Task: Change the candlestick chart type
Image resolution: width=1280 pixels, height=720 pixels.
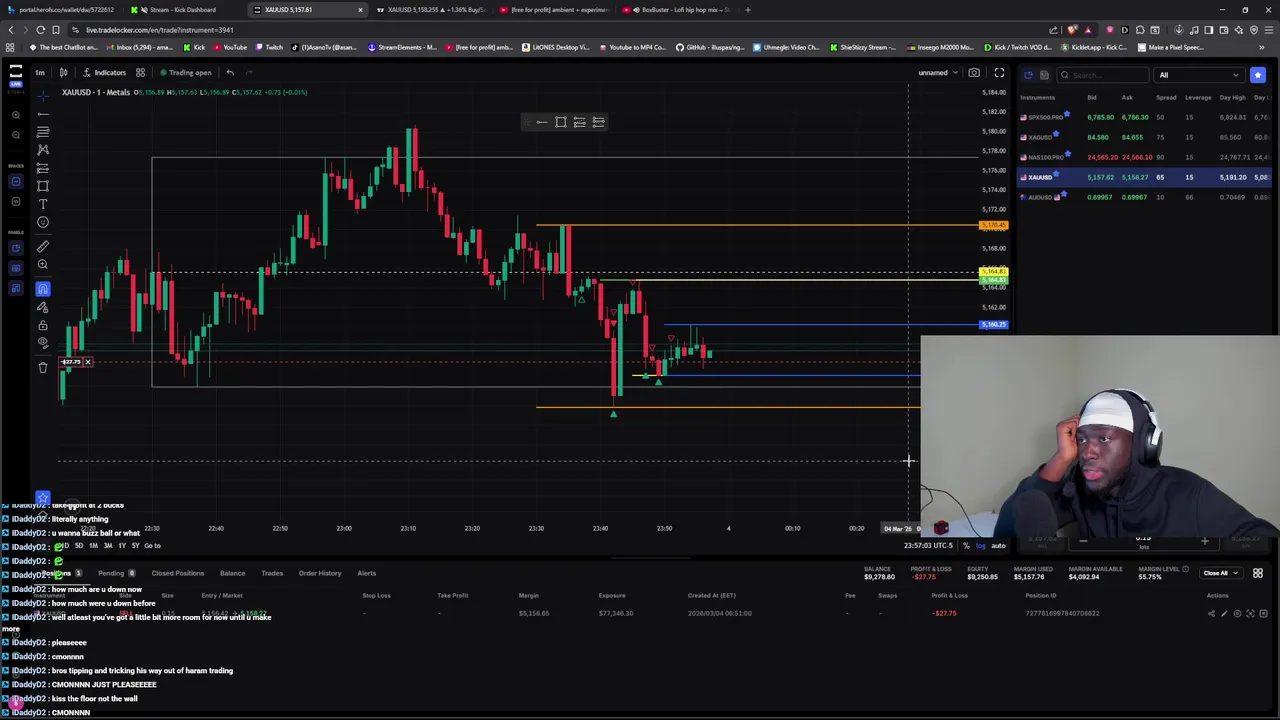Action: coord(63,72)
